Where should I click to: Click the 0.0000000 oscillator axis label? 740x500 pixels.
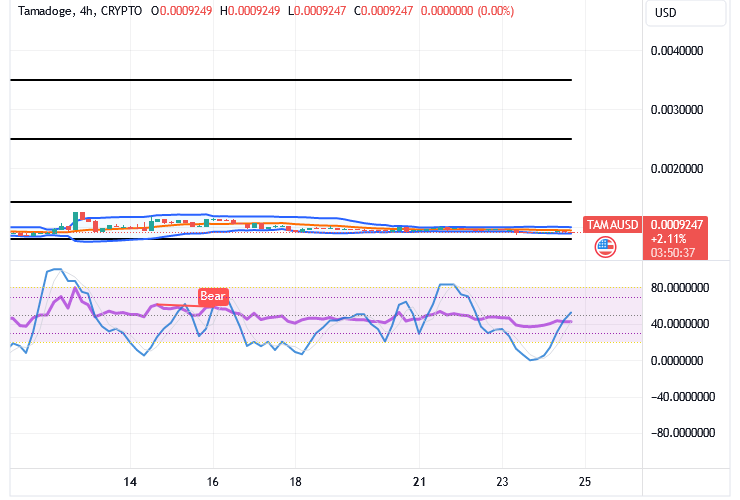tap(677, 361)
